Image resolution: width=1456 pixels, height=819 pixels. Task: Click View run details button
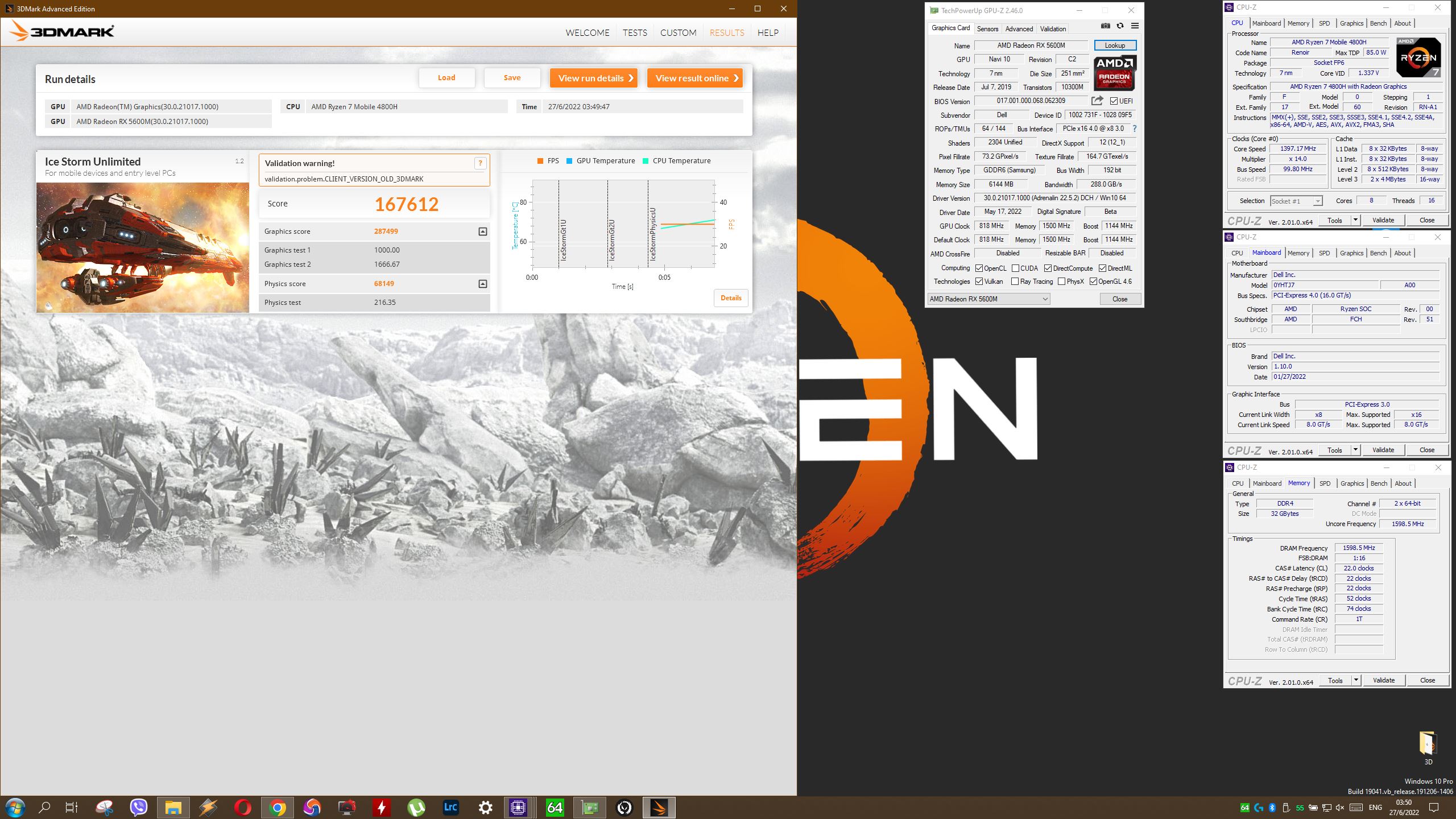594,78
